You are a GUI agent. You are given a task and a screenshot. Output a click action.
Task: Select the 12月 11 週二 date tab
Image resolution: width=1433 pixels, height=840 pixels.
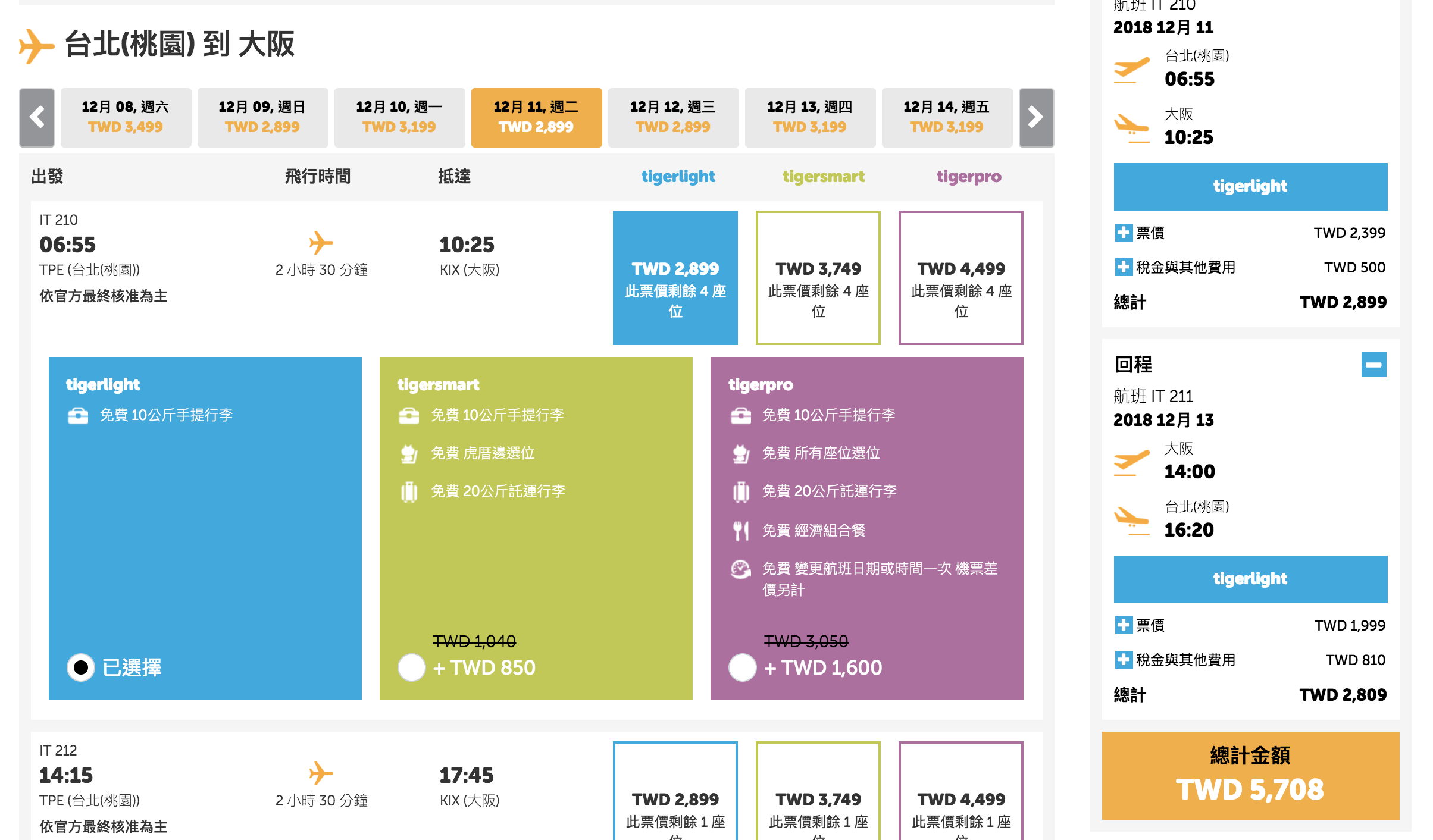pos(536,117)
